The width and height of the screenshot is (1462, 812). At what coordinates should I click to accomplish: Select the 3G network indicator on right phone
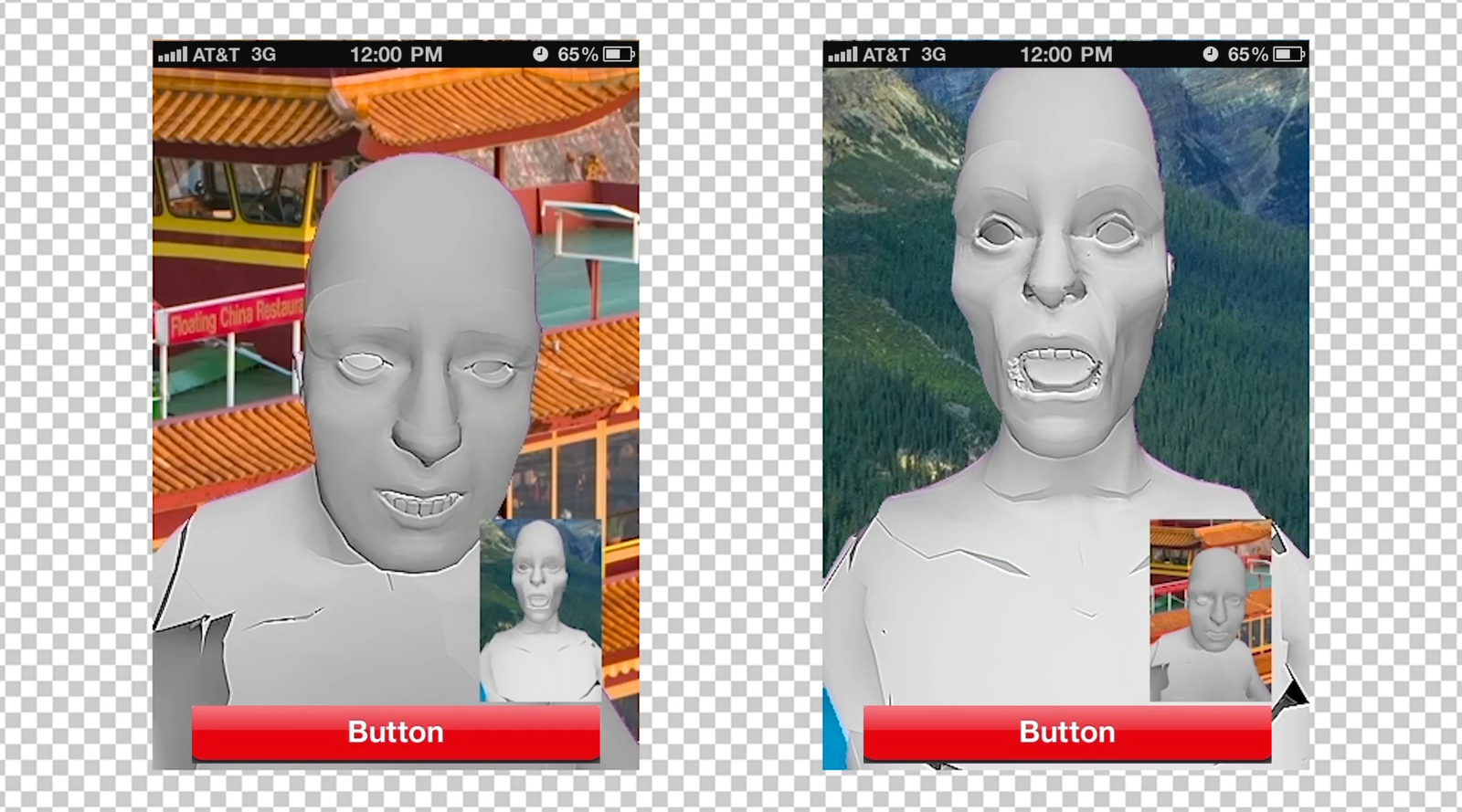click(933, 55)
